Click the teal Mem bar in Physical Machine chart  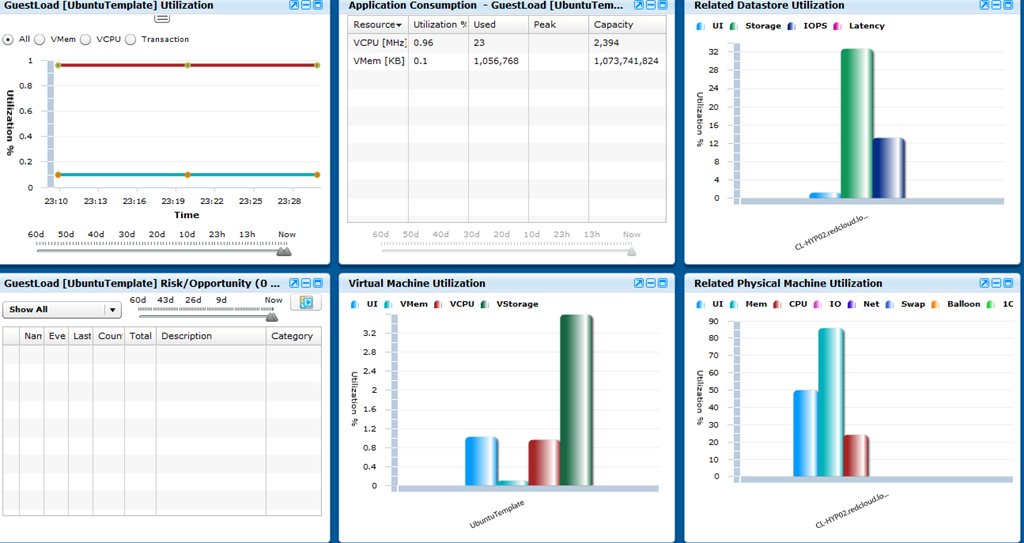[x=831, y=403]
